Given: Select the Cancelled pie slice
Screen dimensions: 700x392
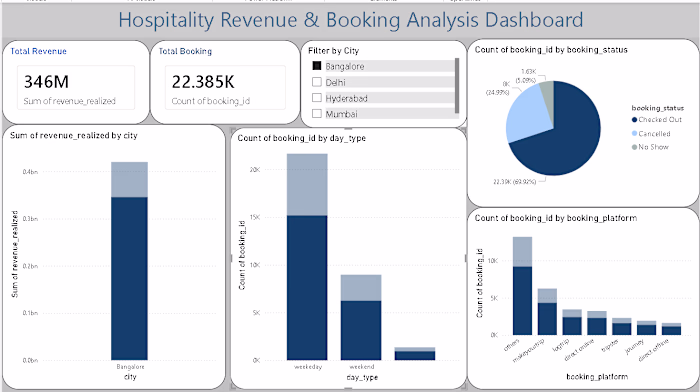Looking at the screenshot, I should (529, 115).
